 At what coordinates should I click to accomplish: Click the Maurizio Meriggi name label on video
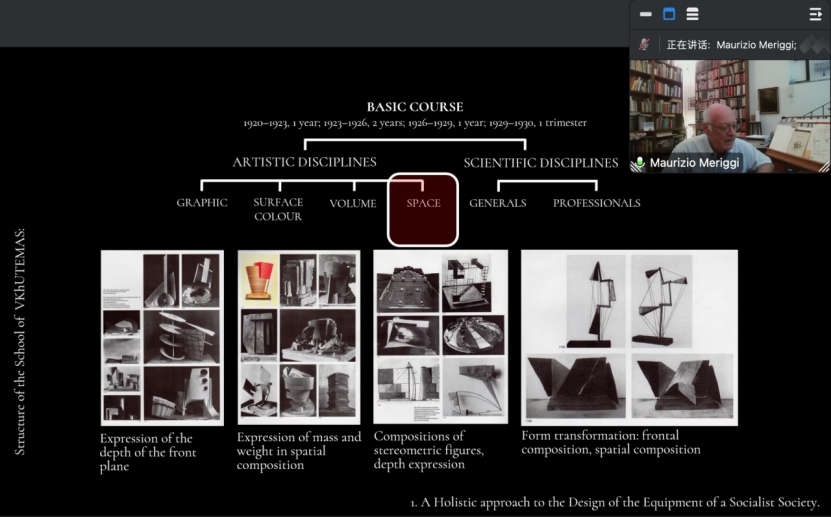pos(694,163)
